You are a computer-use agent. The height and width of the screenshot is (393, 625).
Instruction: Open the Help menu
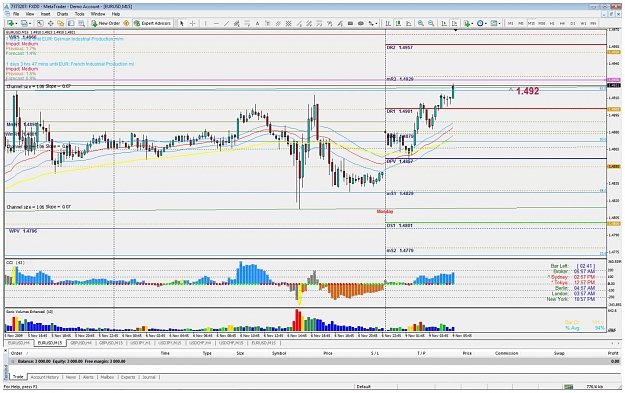tap(116, 14)
